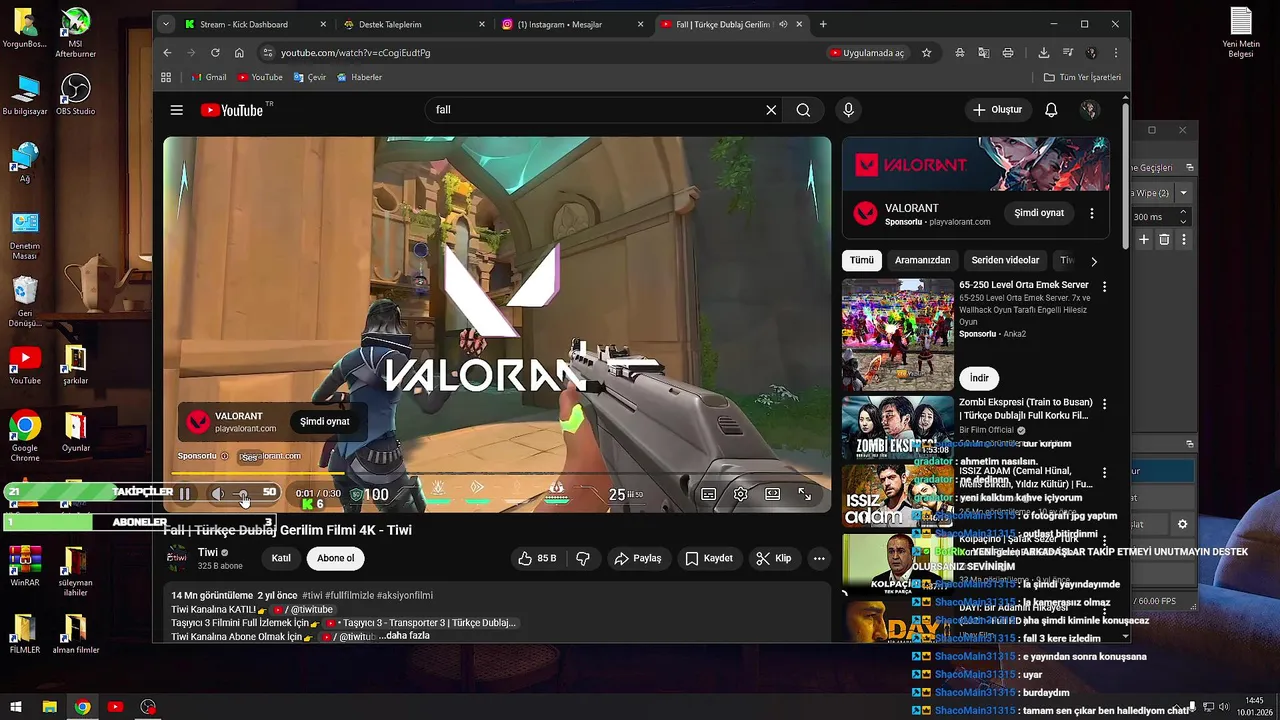Open the Tiwi channel avatar
1280x720 pixels.
click(177, 557)
